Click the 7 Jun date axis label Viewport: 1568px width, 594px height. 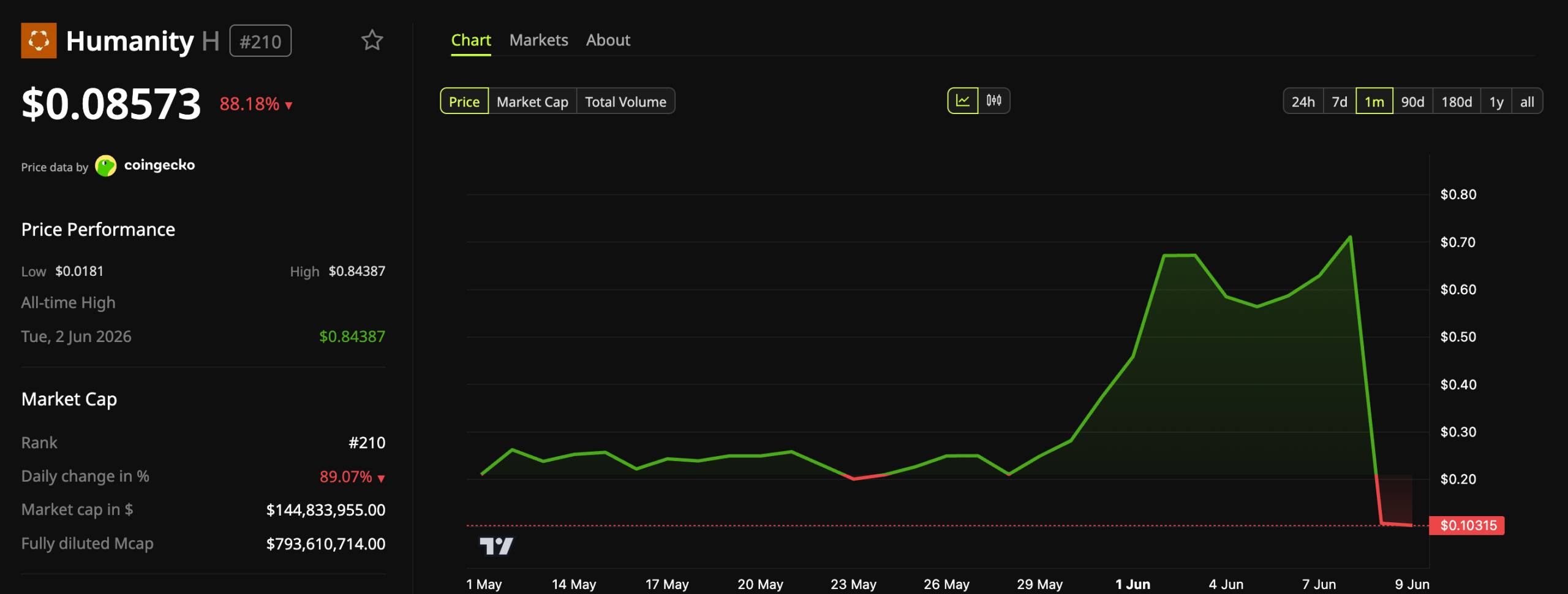1319,584
